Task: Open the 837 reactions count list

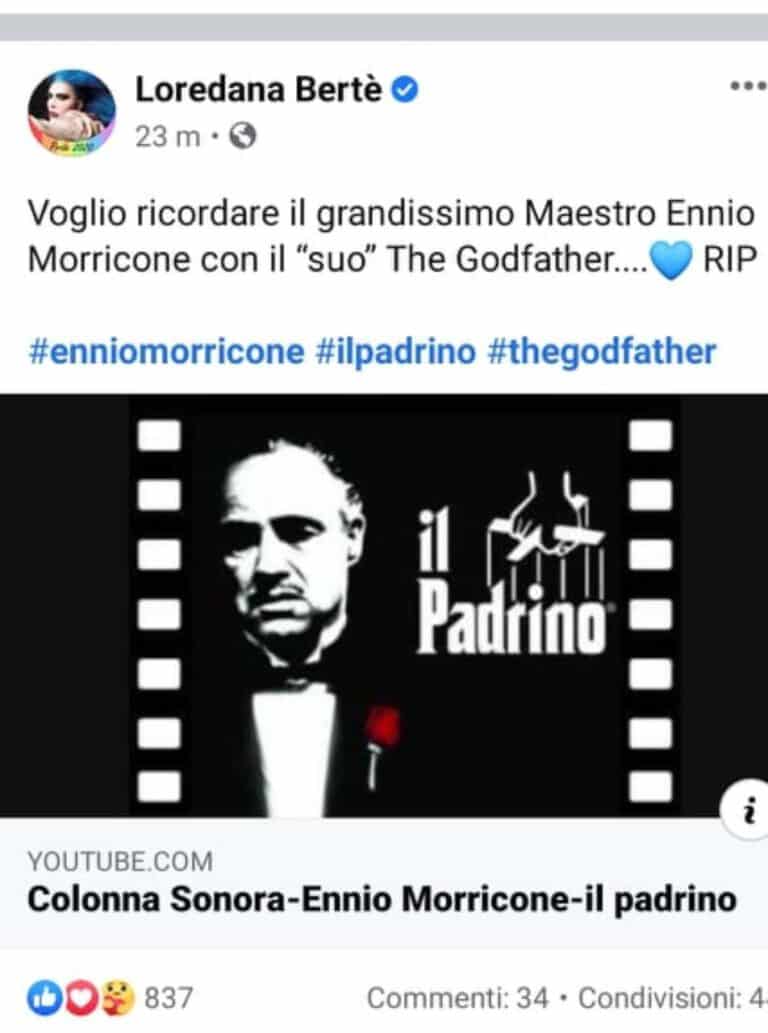Action: [x=169, y=998]
